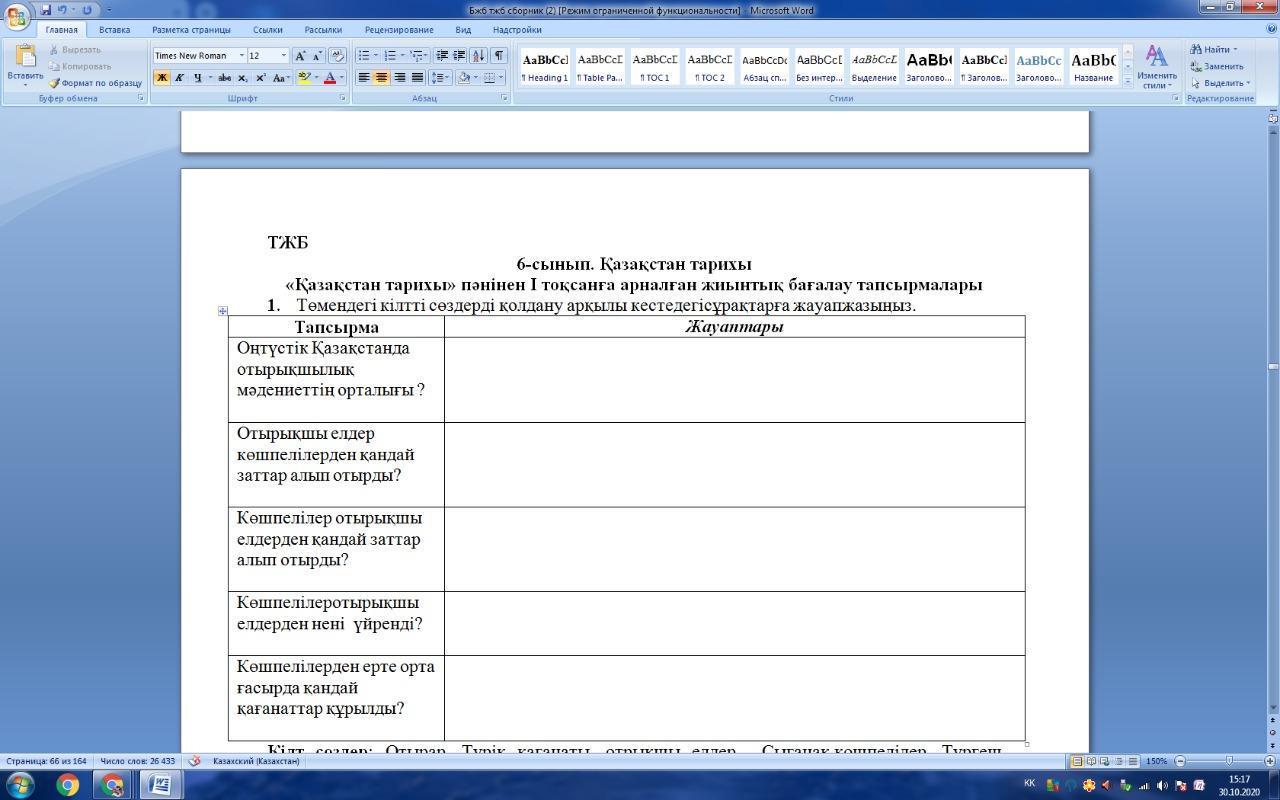Toggle show paragraph marks (¶)

[x=499, y=56]
